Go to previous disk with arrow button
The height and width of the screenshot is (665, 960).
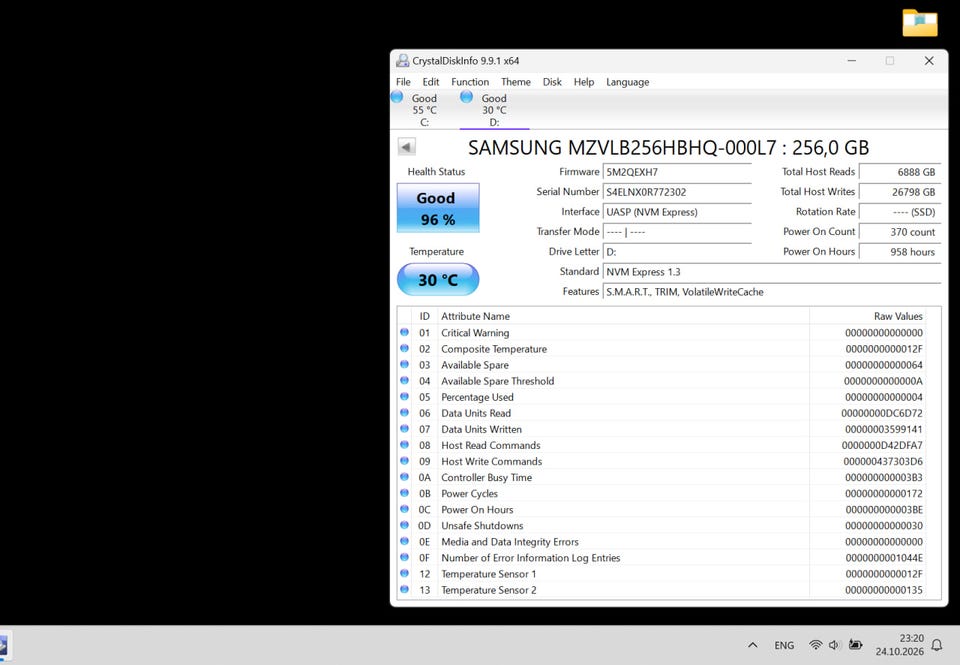click(x=407, y=147)
